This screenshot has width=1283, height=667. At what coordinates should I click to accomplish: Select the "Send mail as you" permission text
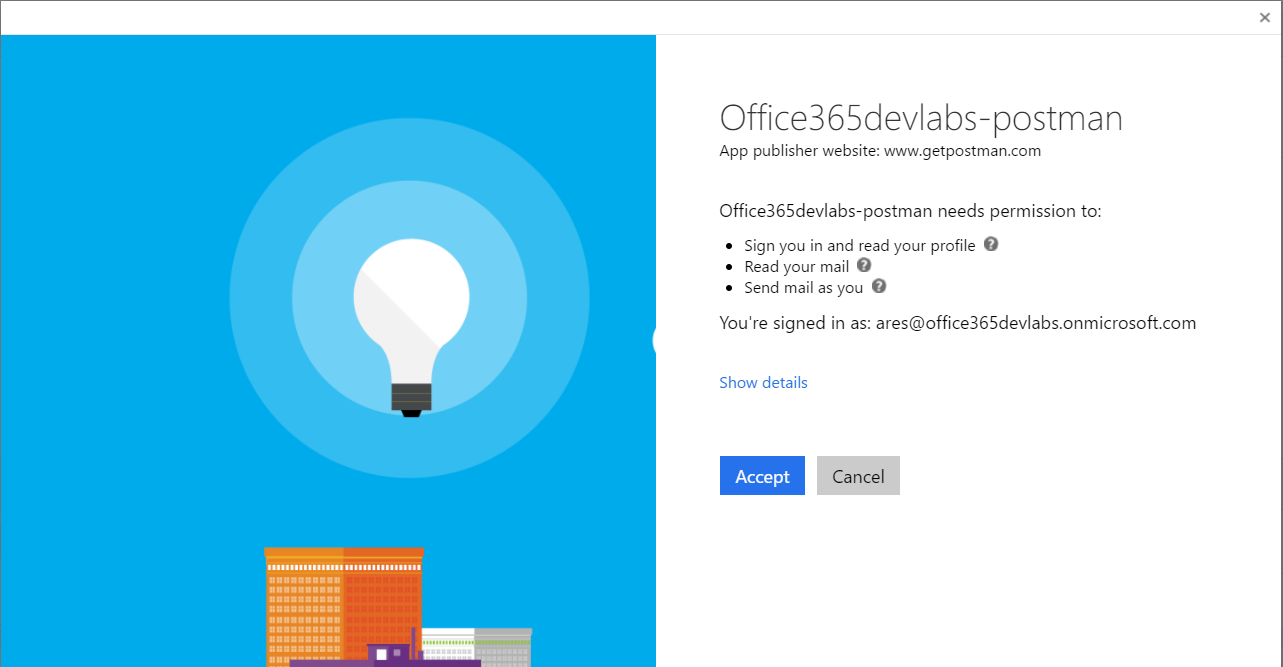(x=803, y=287)
